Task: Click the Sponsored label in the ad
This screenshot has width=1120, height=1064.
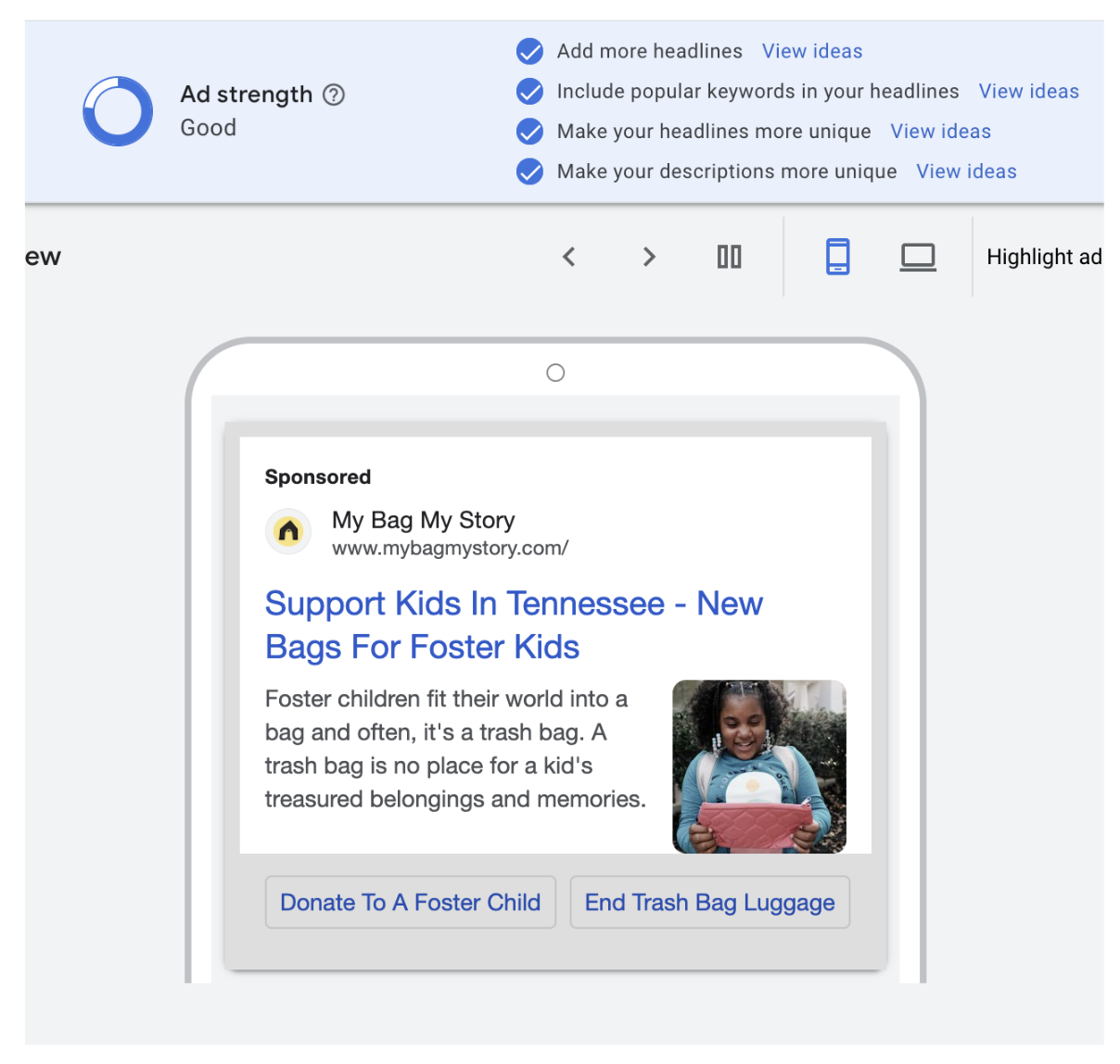Action: tap(318, 476)
